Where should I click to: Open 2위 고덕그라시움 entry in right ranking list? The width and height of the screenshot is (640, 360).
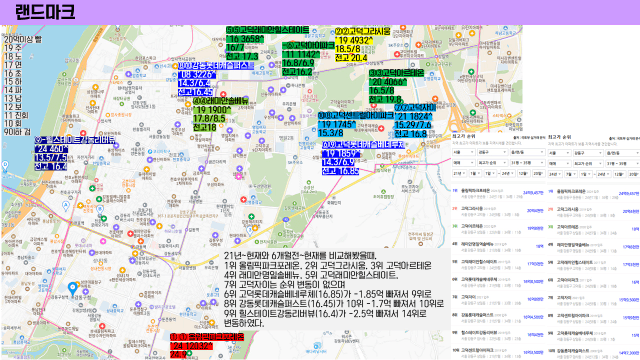593,211
